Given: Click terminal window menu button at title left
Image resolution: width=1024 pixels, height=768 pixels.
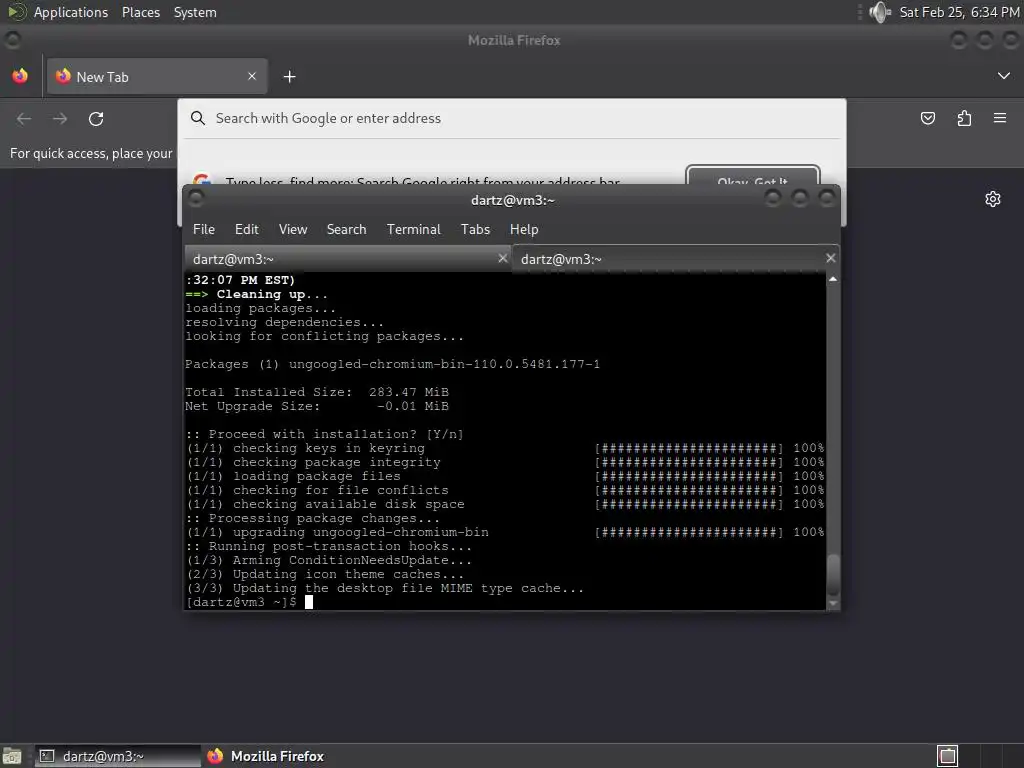Looking at the screenshot, I should coord(196,199).
